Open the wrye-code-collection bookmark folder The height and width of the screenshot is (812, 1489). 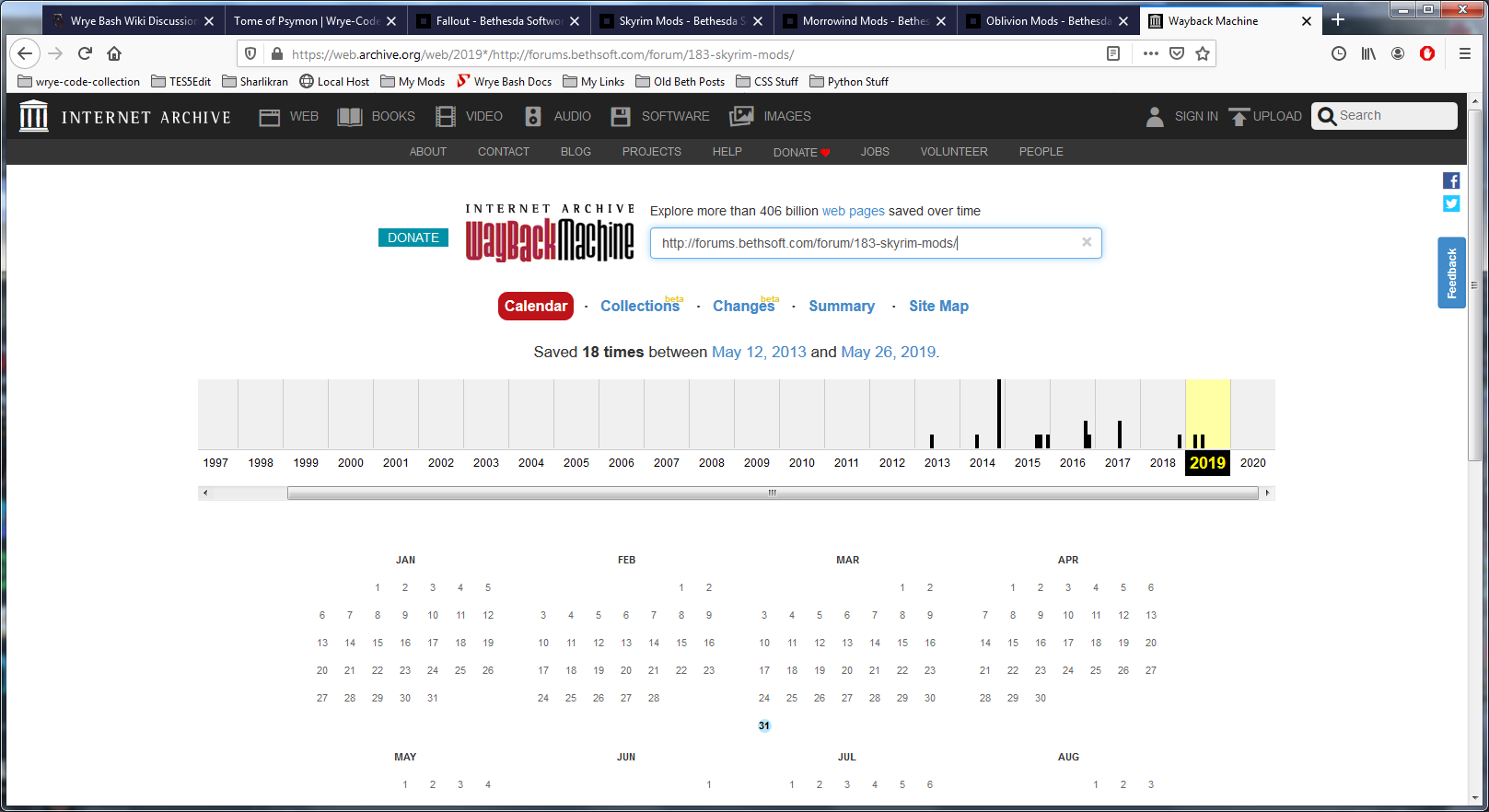coord(79,82)
